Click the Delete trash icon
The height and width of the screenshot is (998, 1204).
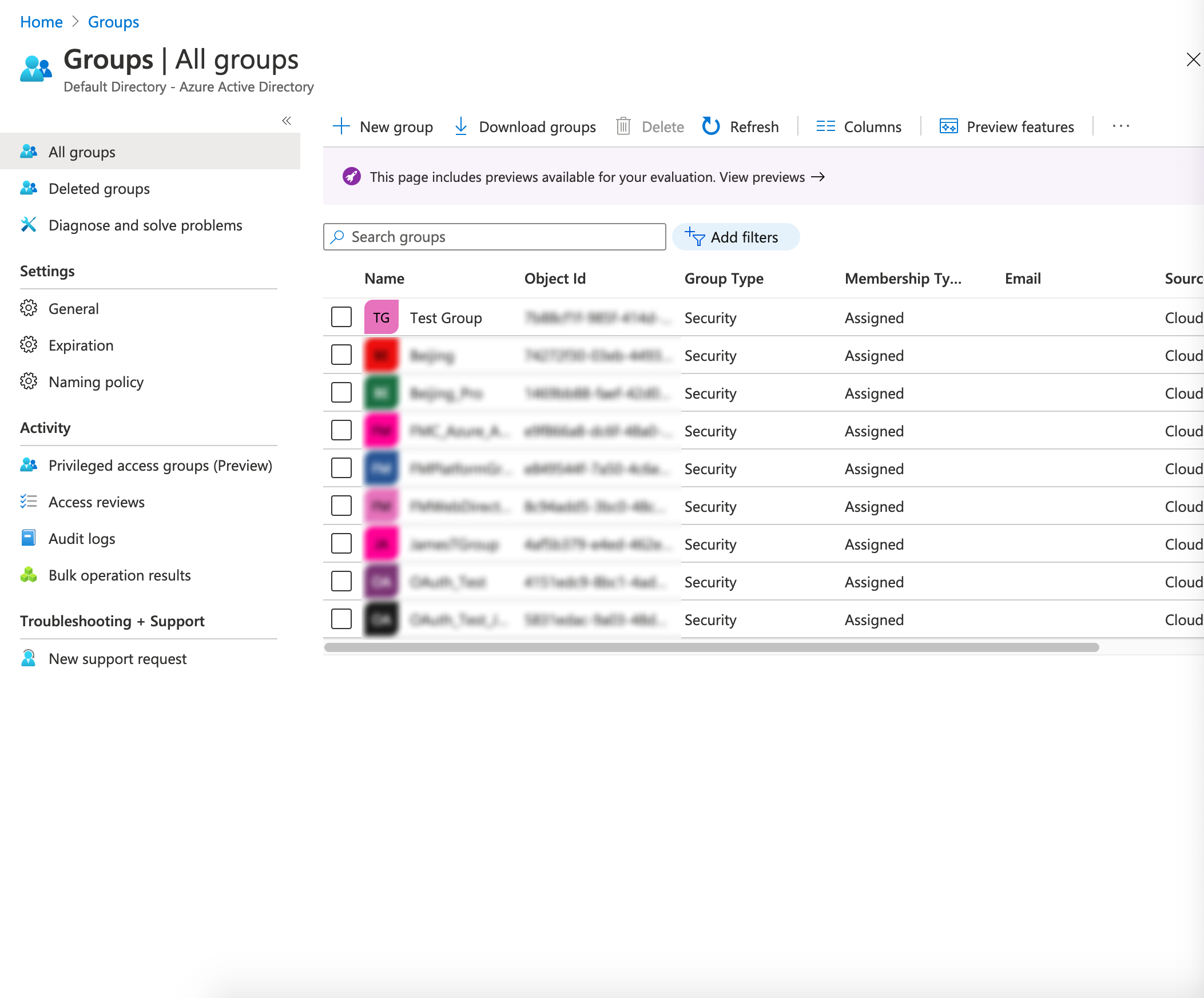[623, 127]
